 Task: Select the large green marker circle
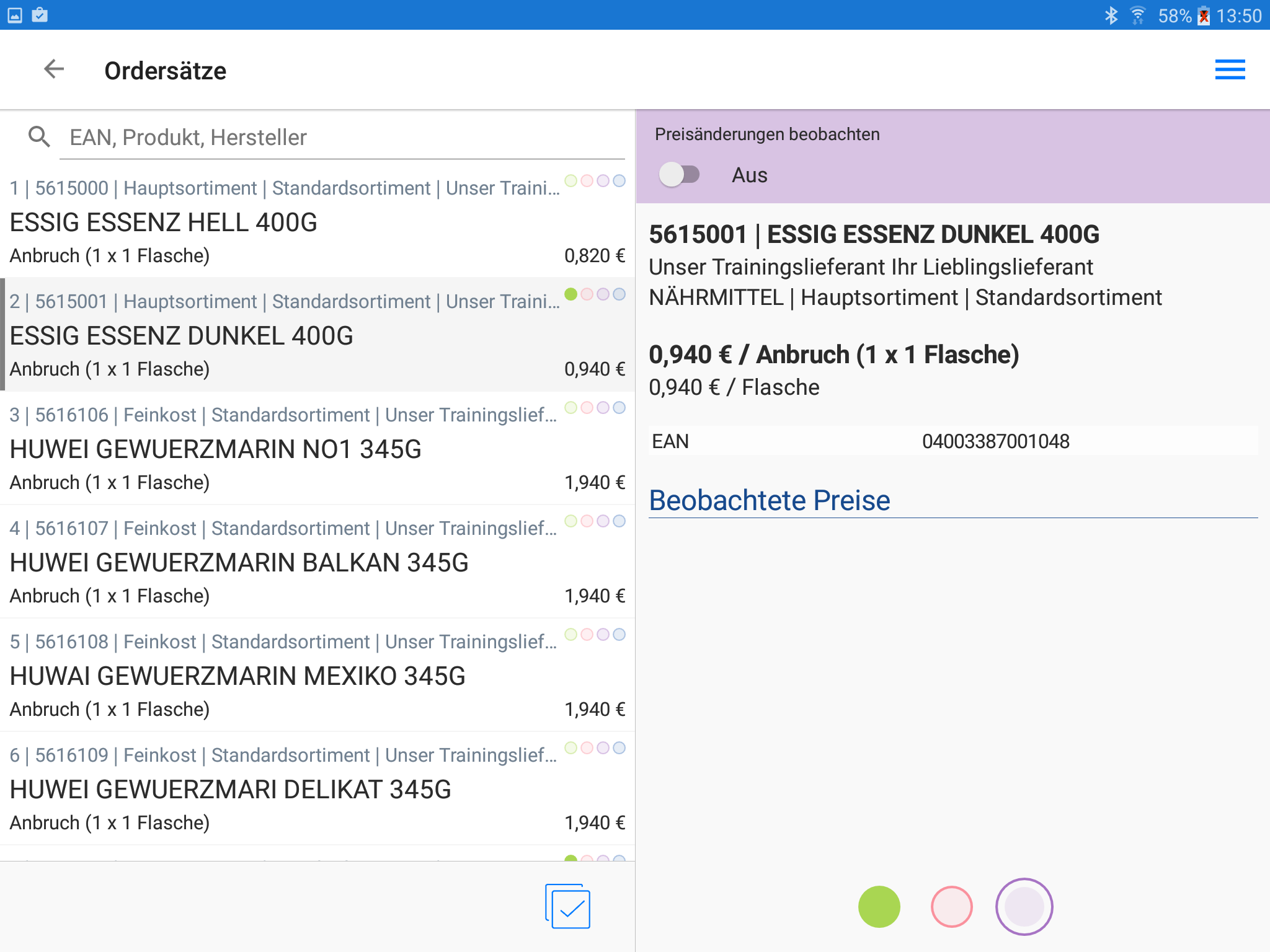tap(879, 907)
